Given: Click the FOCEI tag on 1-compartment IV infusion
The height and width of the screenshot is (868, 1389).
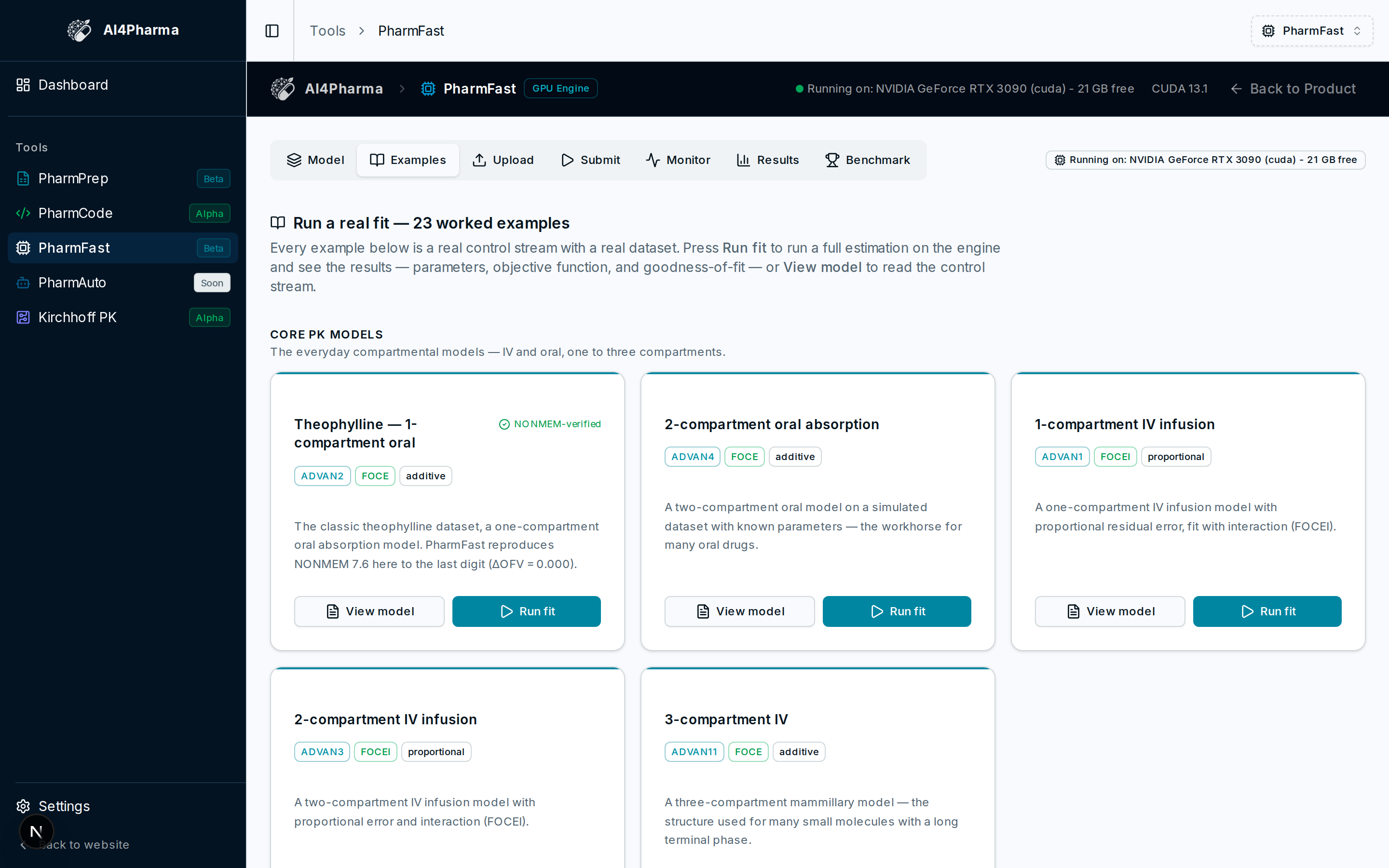Looking at the screenshot, I should coord(1115,457).
